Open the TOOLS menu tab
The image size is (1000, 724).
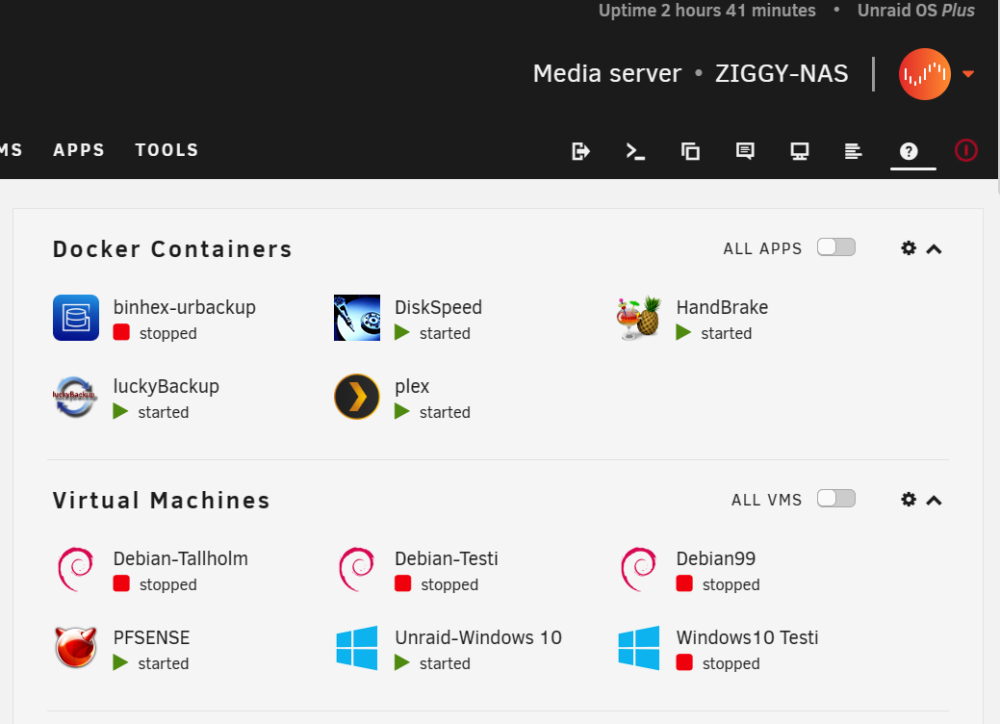click(x=167, y=150)
